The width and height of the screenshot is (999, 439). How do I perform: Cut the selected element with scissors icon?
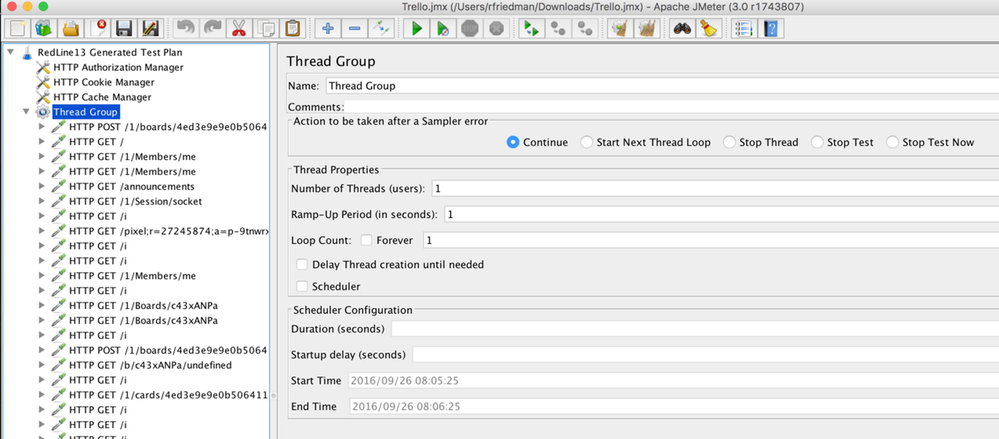click(239, 29)
